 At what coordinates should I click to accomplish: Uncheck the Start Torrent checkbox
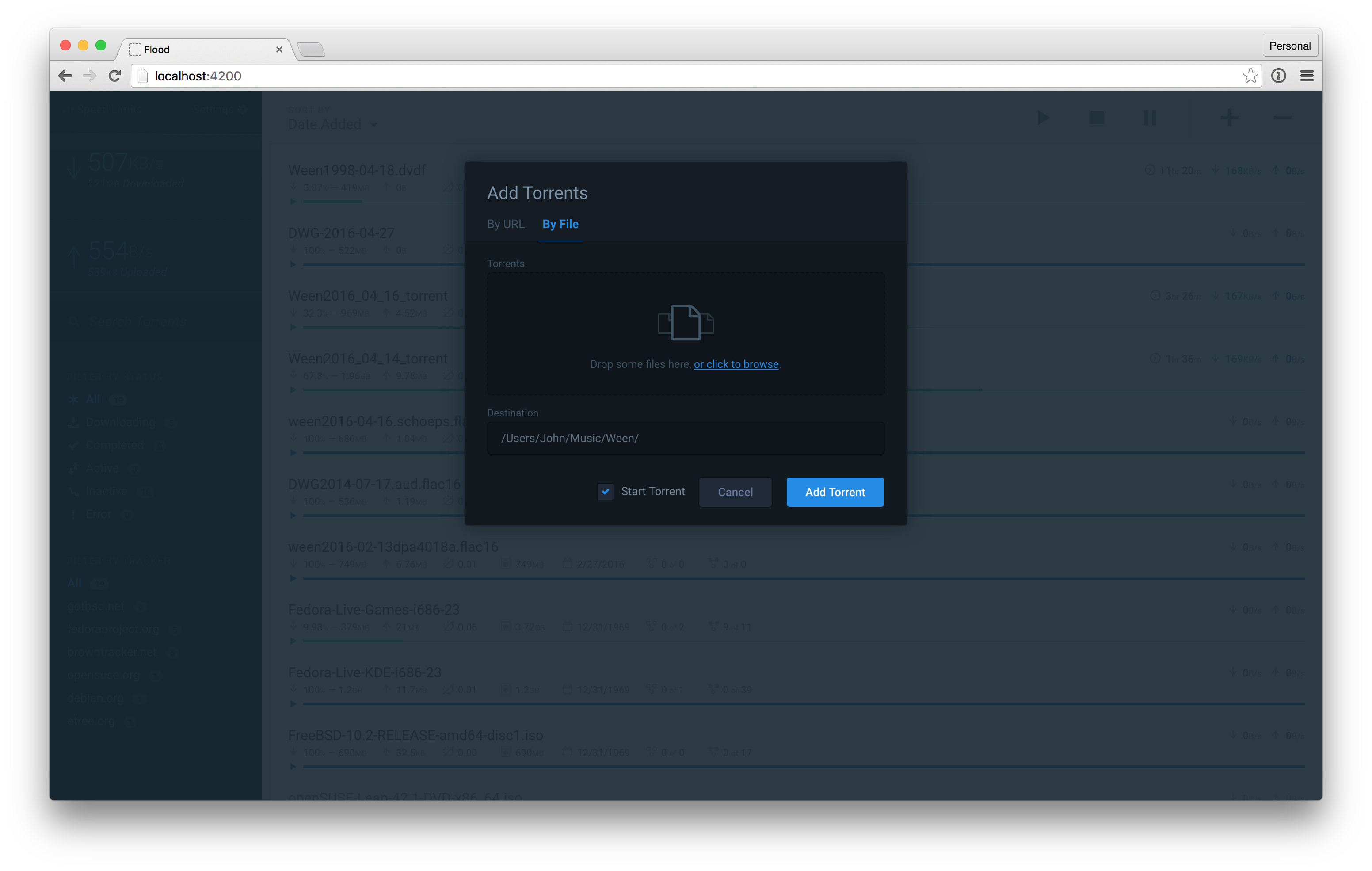[605, 491]
